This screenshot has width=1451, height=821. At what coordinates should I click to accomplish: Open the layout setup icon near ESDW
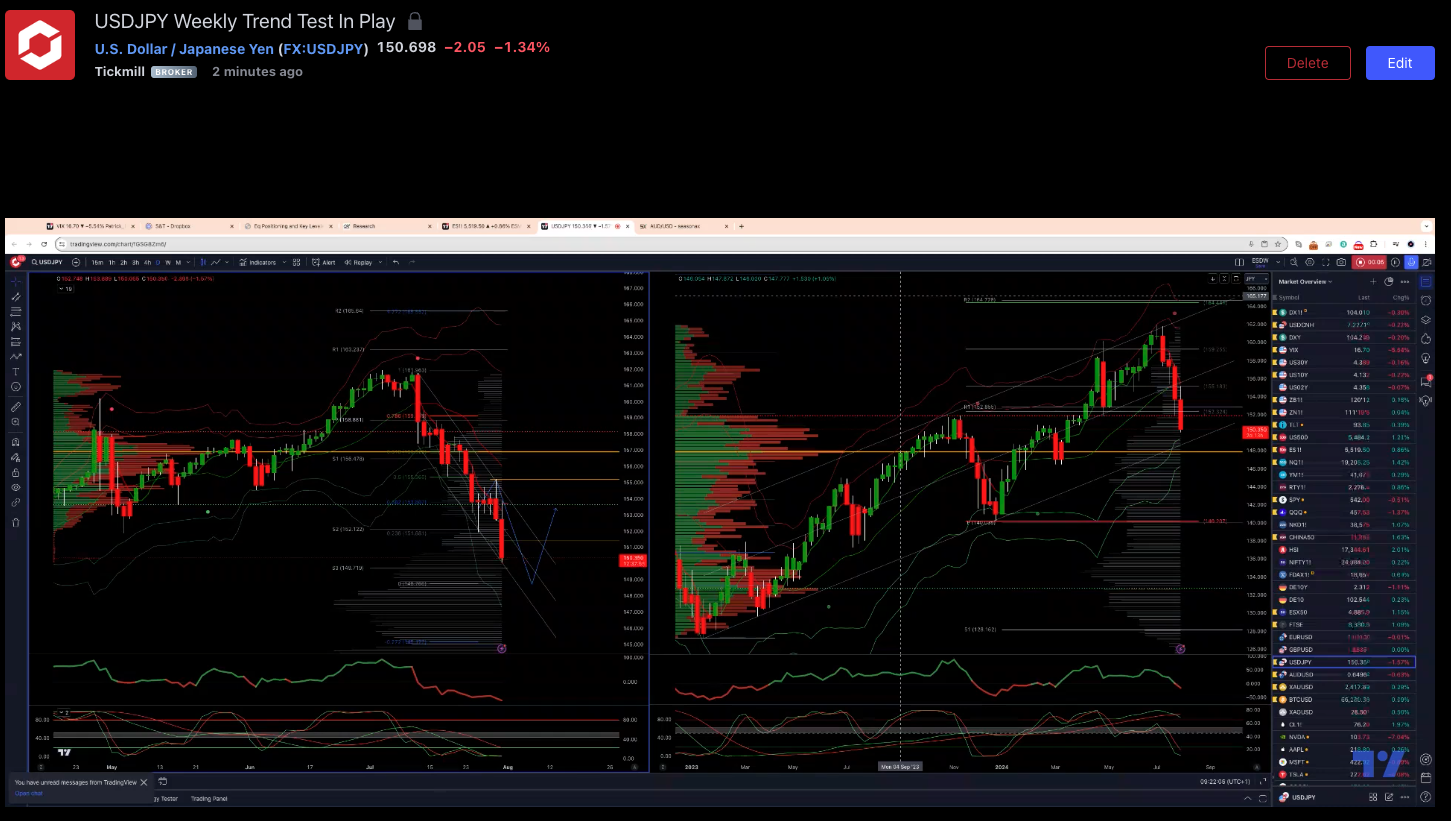pyautogui.click(x=1239, y=262)
